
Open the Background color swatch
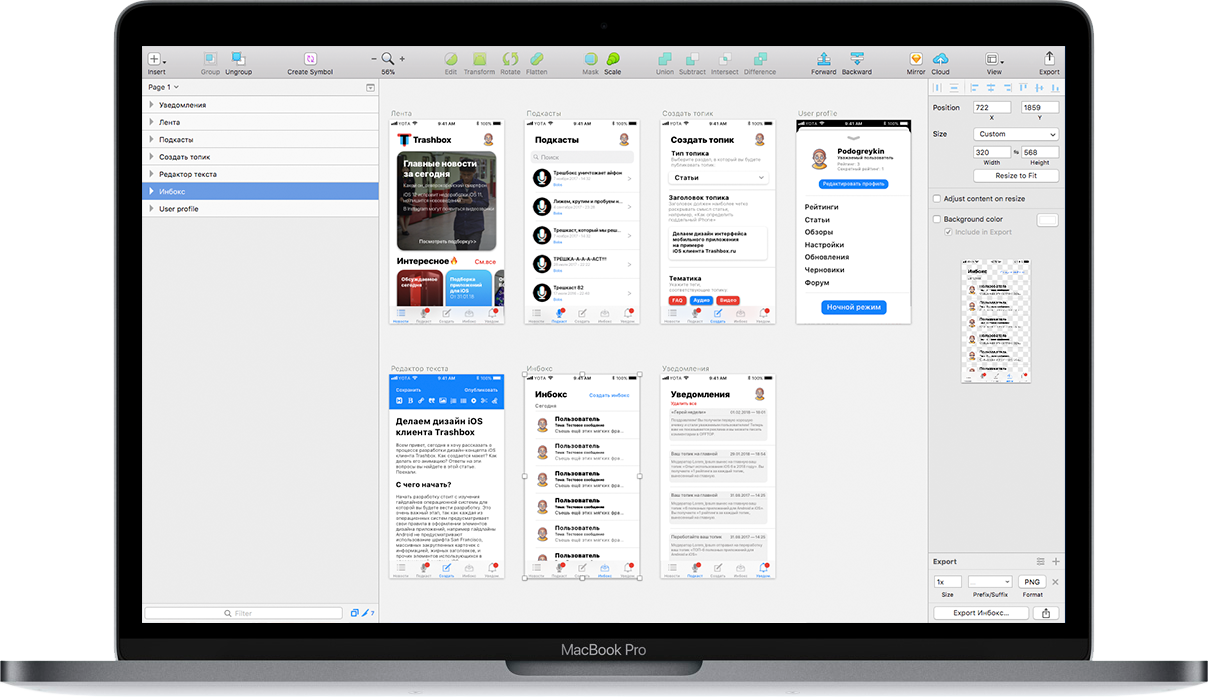(1047, 219)
